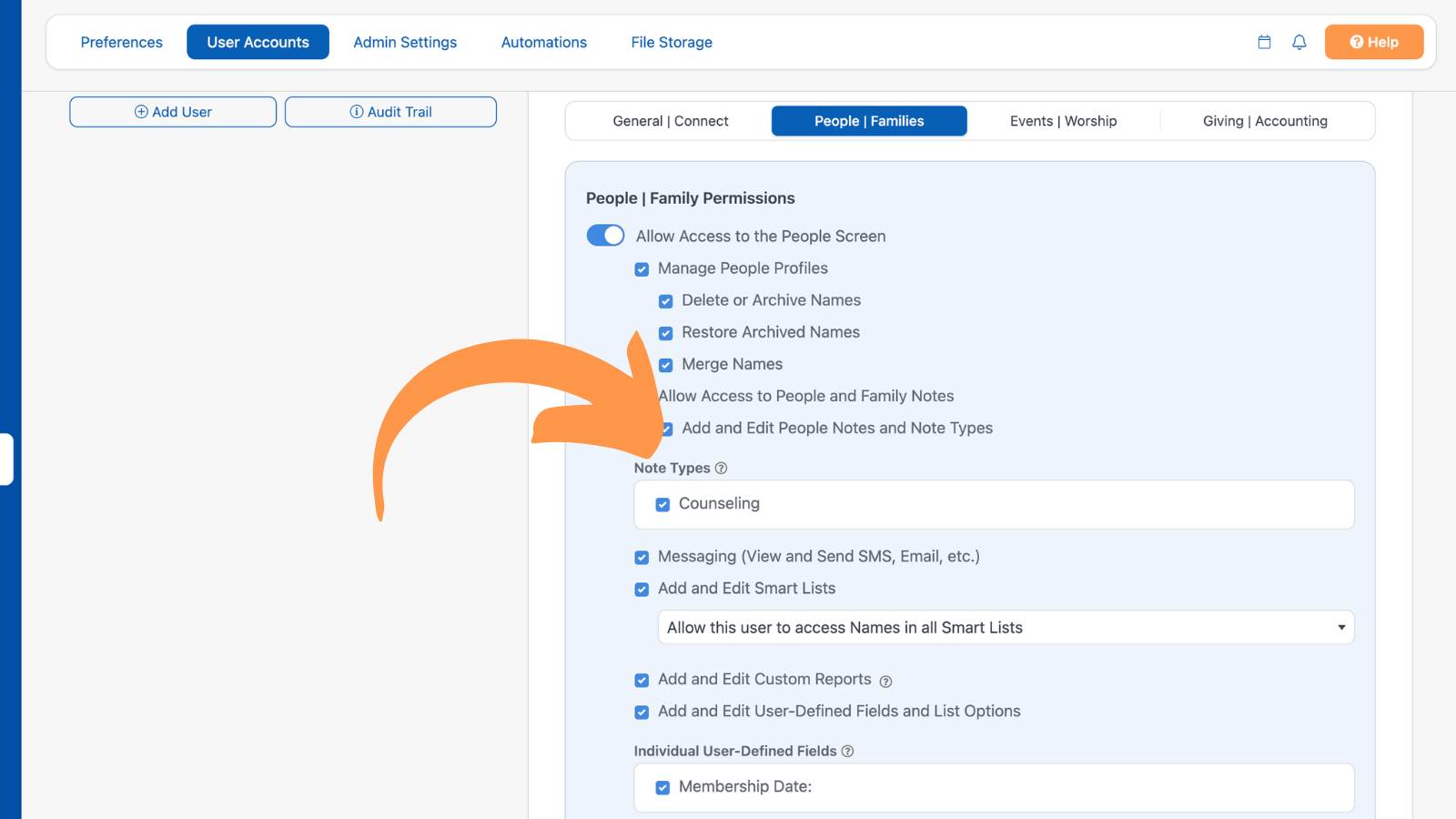Uncheck Merge Names checkbox
The width and height of the screenshot is (1456, 819).
[665, 365]
